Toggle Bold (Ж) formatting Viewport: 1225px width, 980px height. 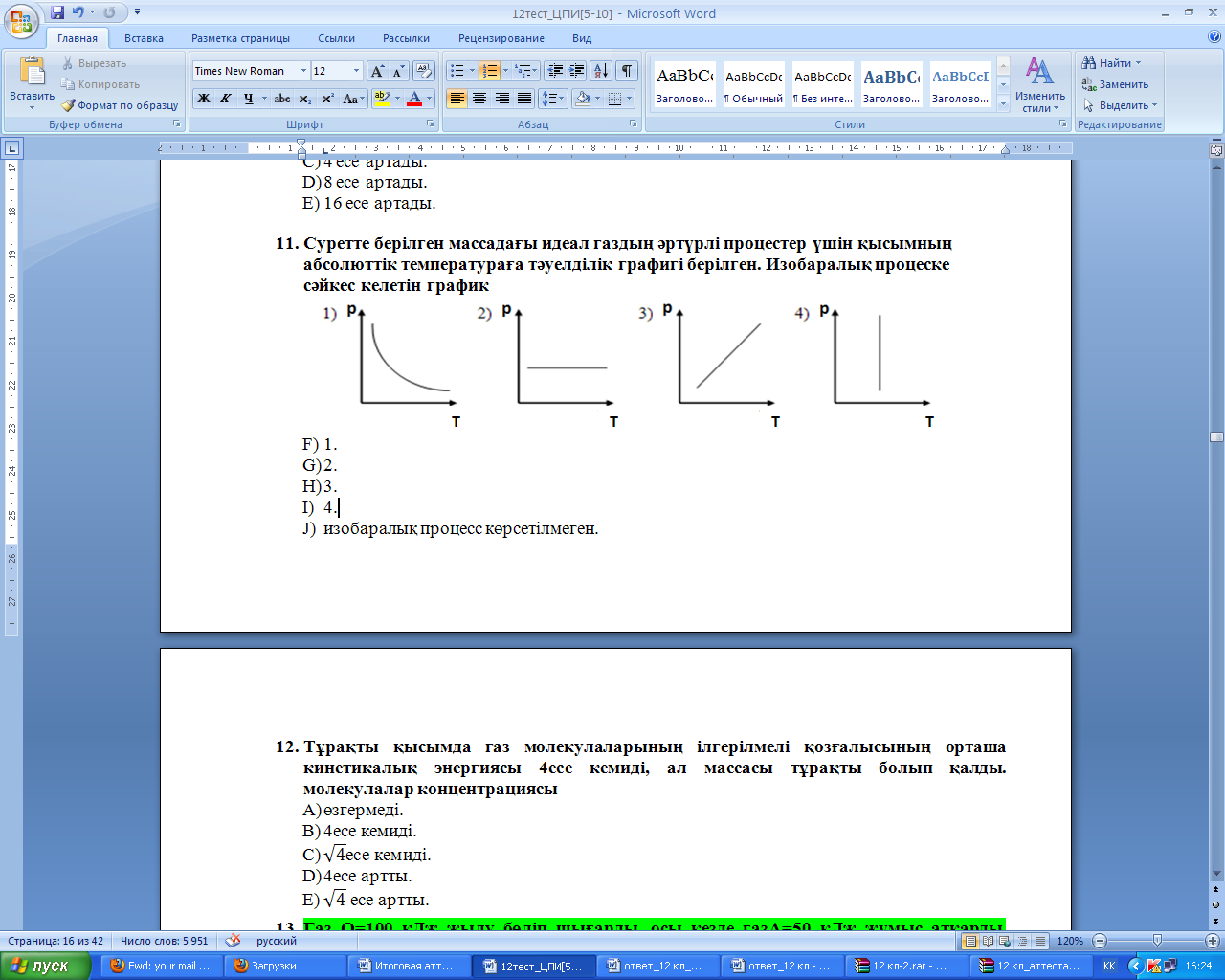(x=204, y=98)
